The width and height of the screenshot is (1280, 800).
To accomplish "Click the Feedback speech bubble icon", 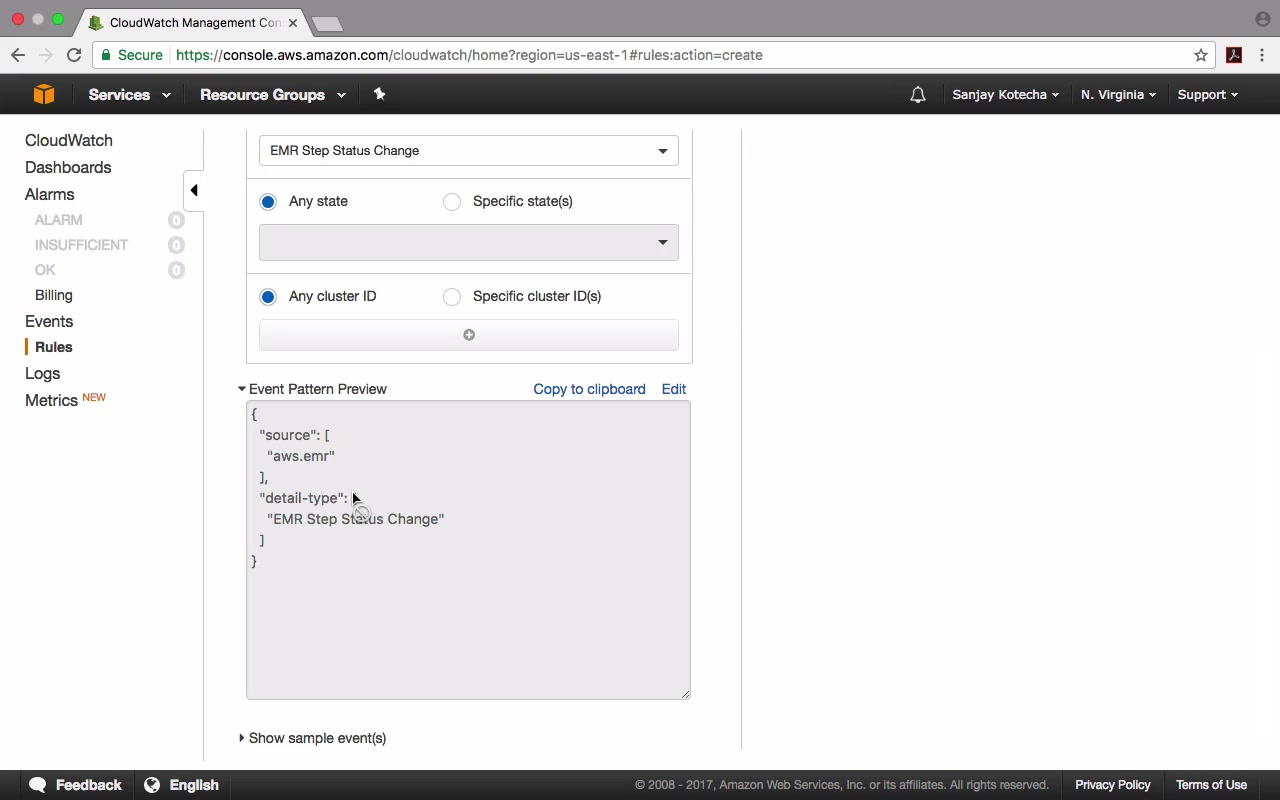I will (x=38, y=785).
